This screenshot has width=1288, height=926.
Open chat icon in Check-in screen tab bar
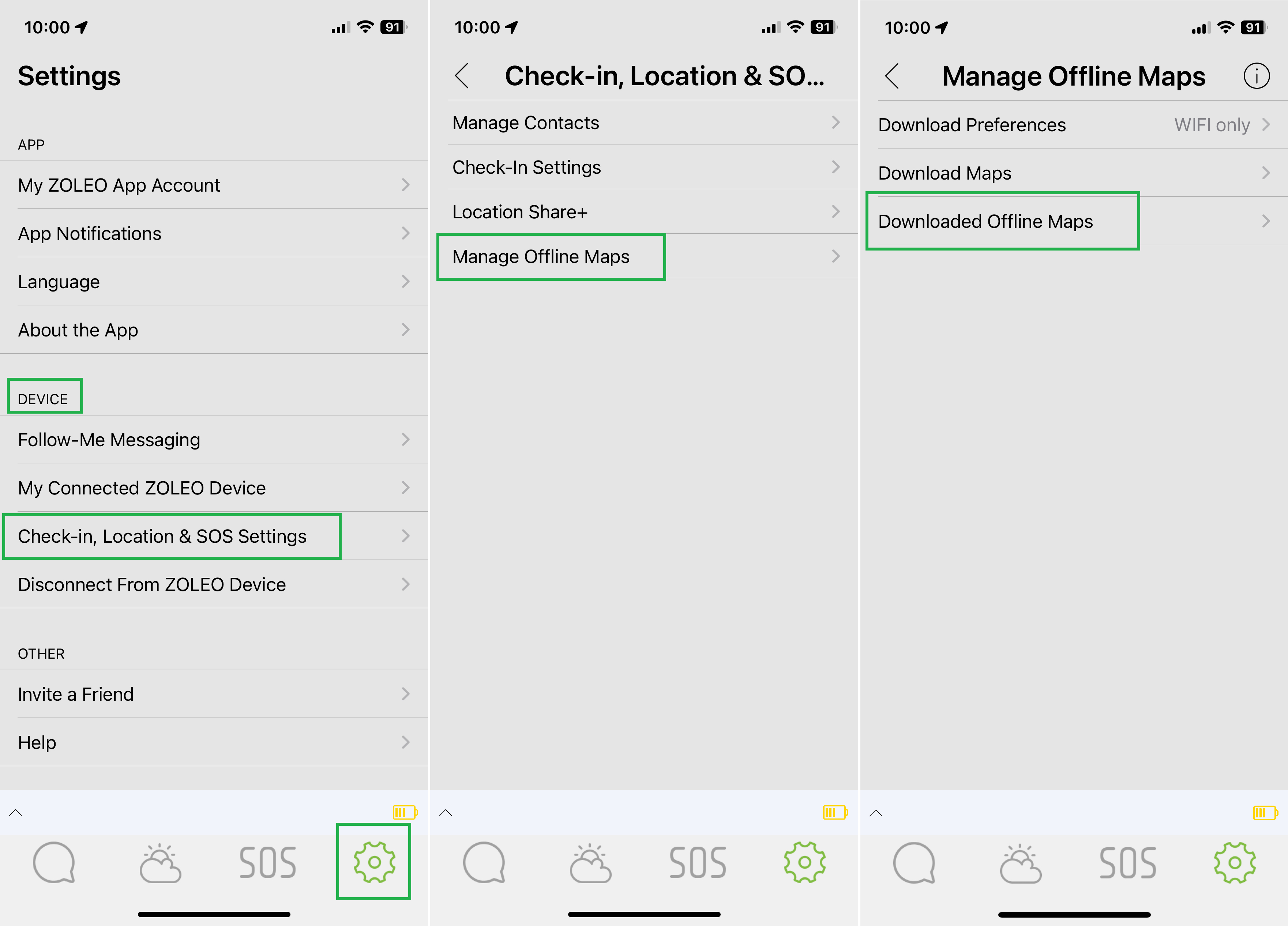tap(484, 862)
